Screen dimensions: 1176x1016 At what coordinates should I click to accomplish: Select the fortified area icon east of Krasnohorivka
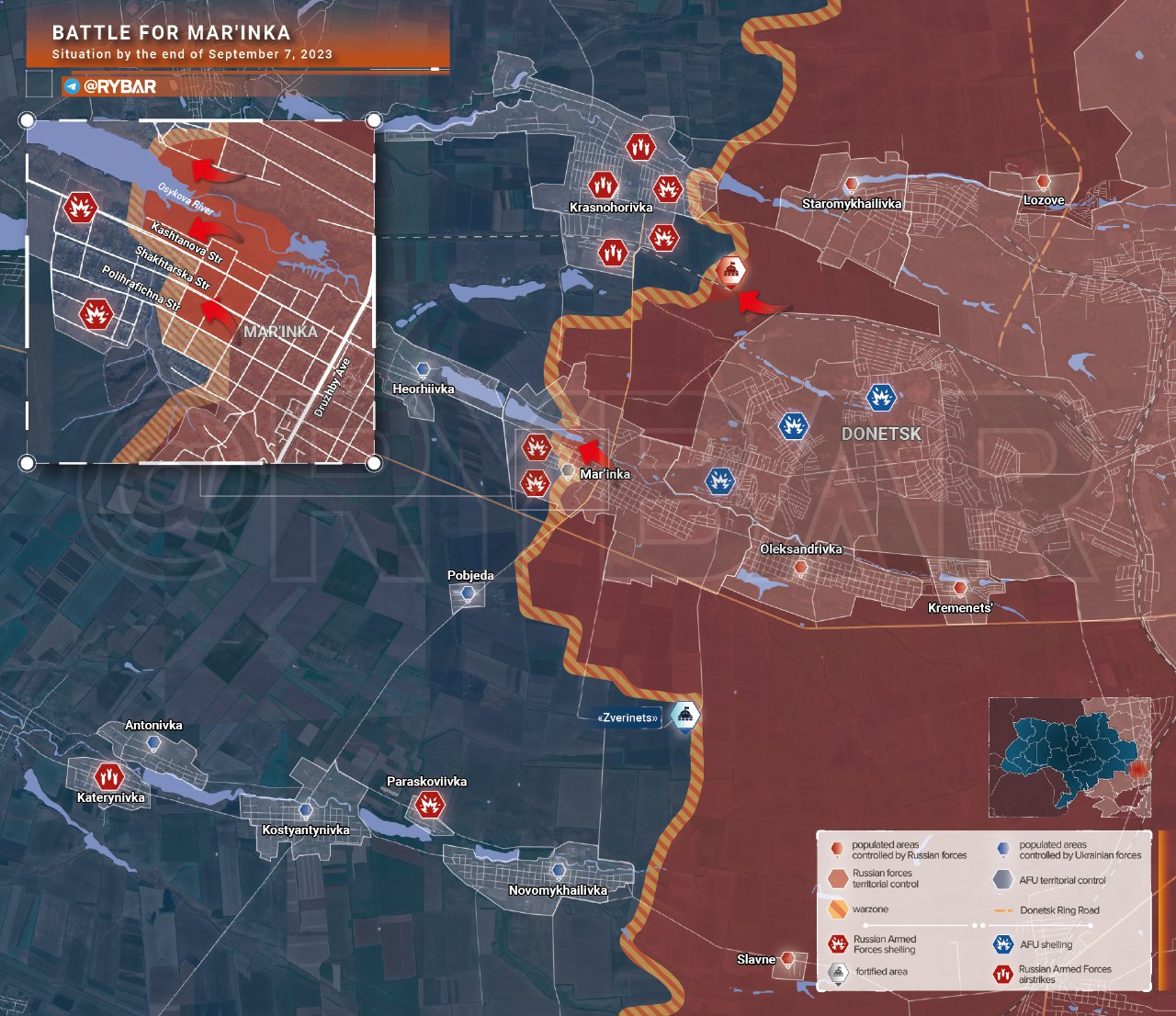731,272
